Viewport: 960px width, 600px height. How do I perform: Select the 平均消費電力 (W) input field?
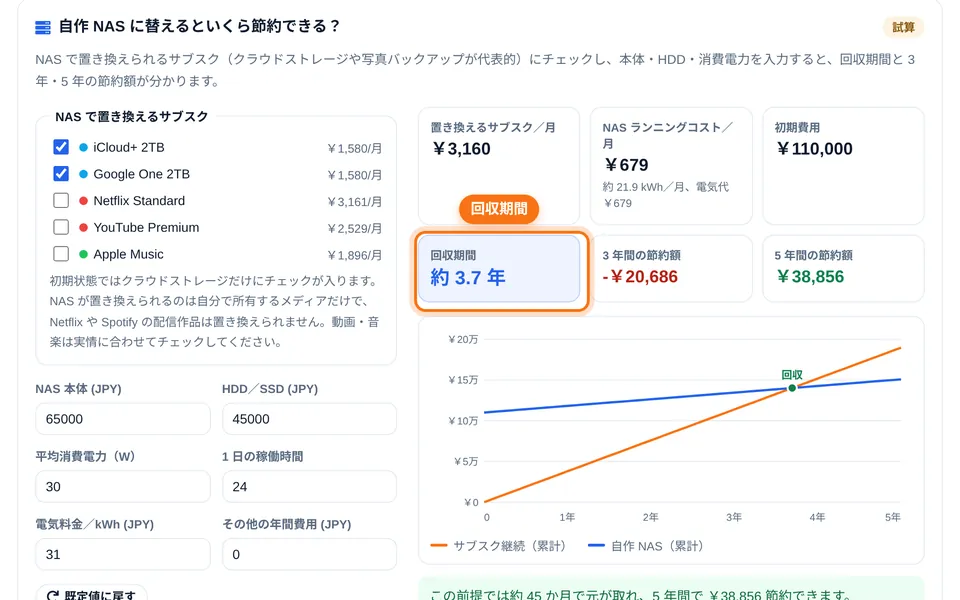point(122,487)
